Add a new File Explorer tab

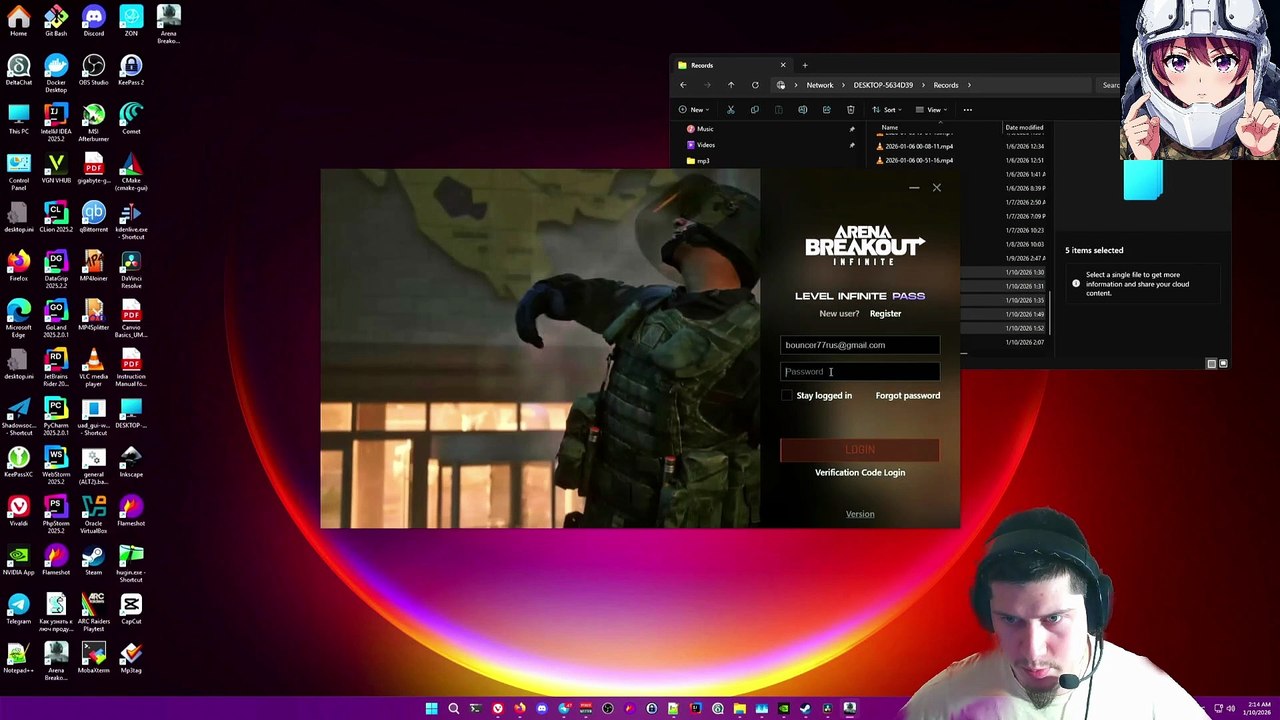805,66
